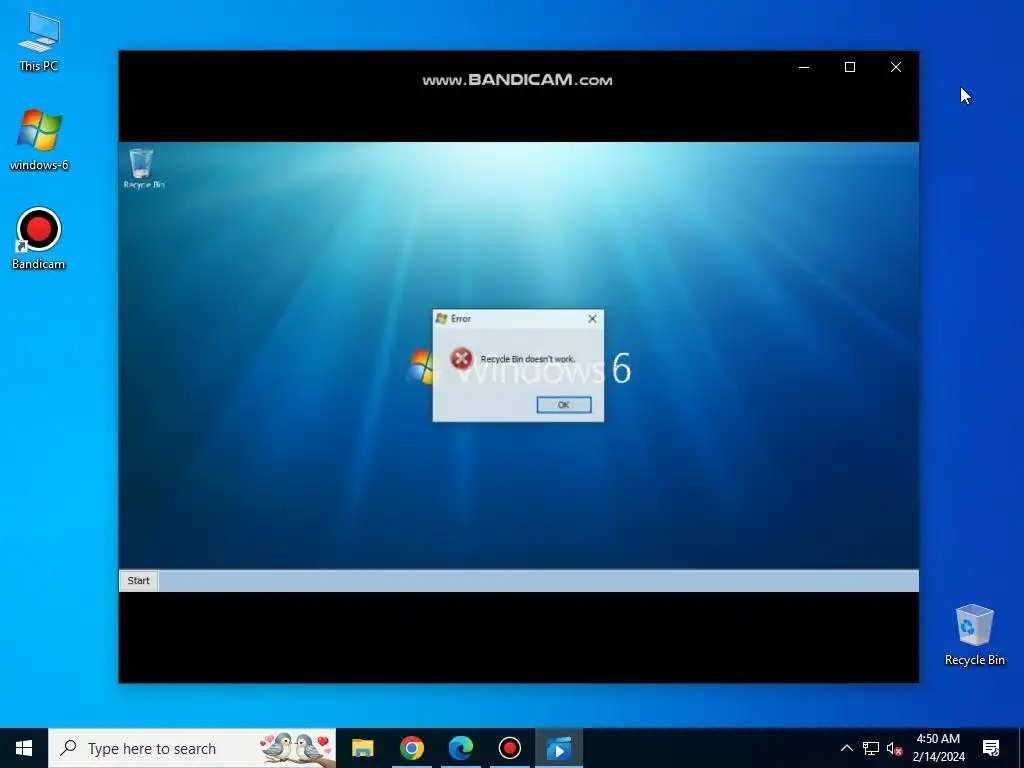Viewport: 1024px width, 768px height.
Task: Select the windows-6 desktop shortcut
Action: pyautogui.click(x=39, y=140)
